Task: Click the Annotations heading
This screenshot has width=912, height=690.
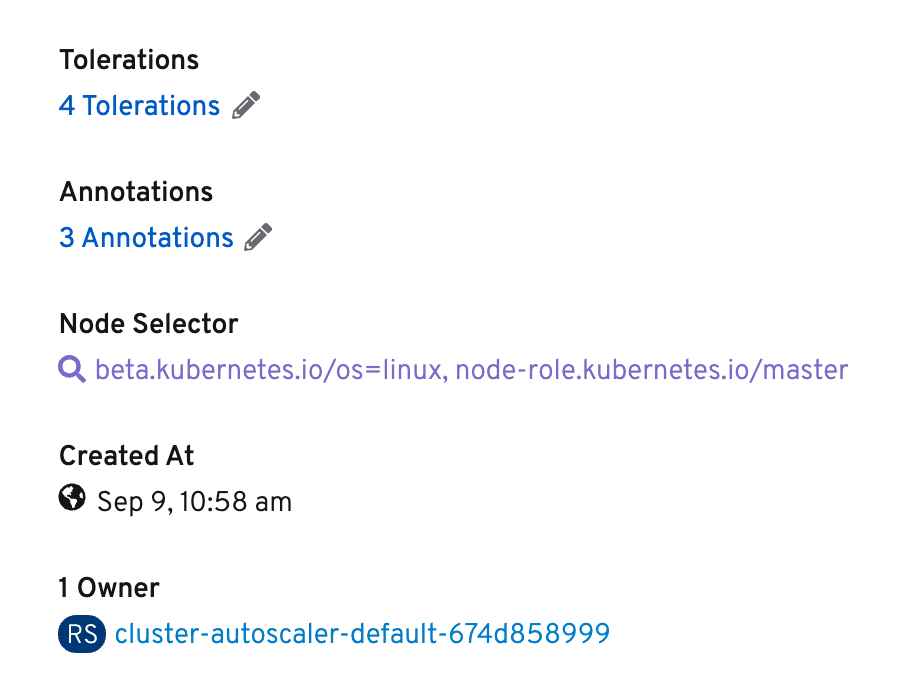Action: tap(136, 192)
